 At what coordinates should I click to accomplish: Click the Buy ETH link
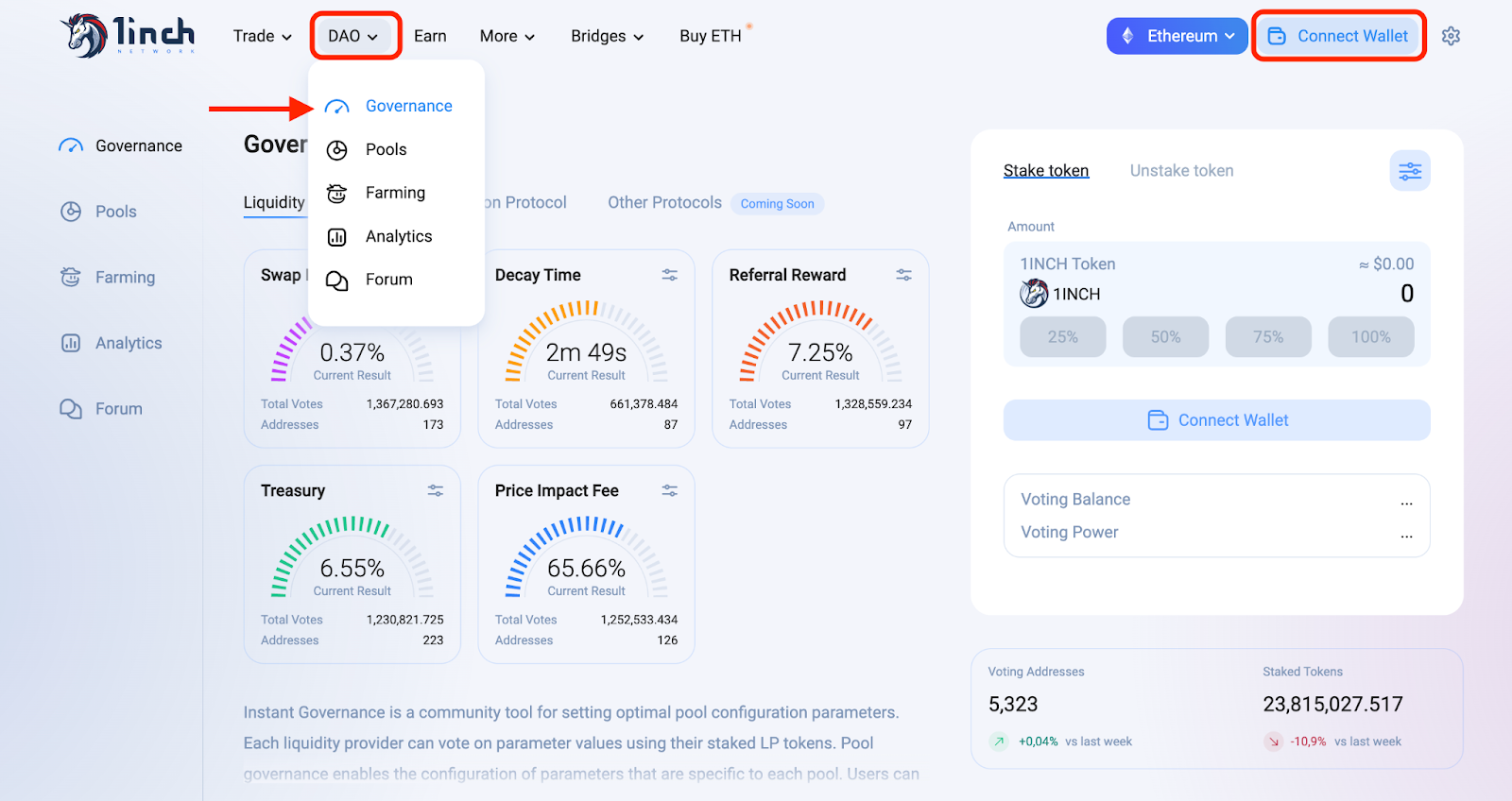[711, 36]
